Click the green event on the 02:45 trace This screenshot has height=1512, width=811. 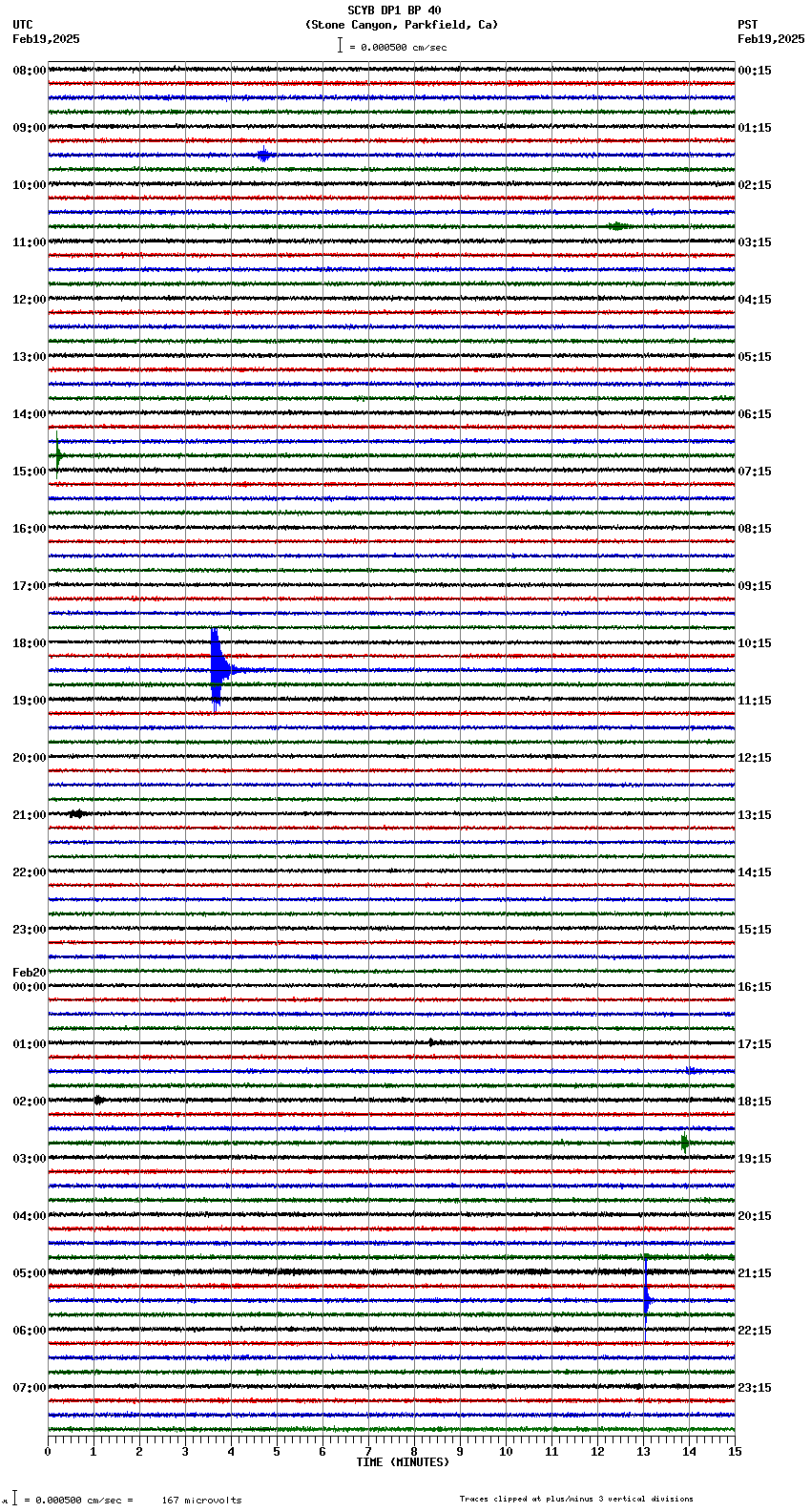click(x=685, y=1143)
